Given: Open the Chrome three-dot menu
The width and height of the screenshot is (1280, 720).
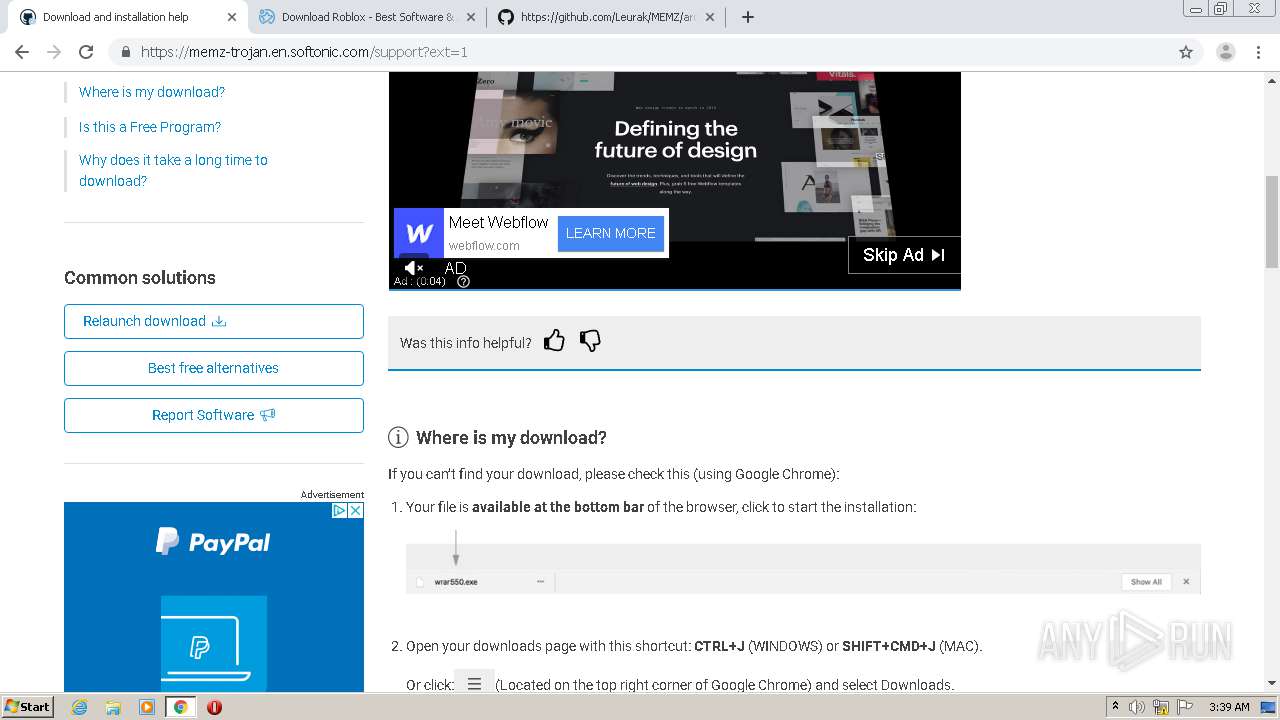Looking at the screenshot, I should tap(1258, 52).
